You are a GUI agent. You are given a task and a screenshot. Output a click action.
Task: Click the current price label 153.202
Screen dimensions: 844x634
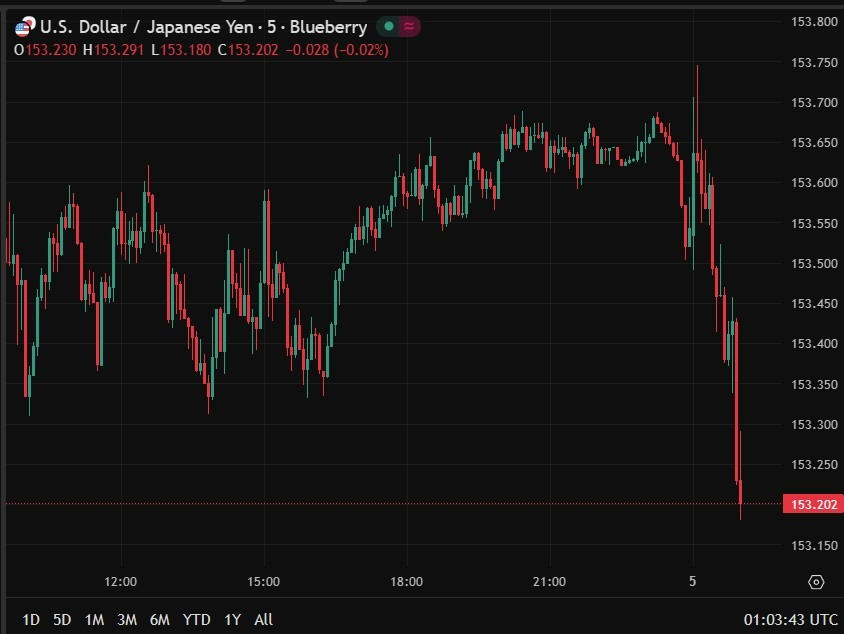[x=811, y=505]
